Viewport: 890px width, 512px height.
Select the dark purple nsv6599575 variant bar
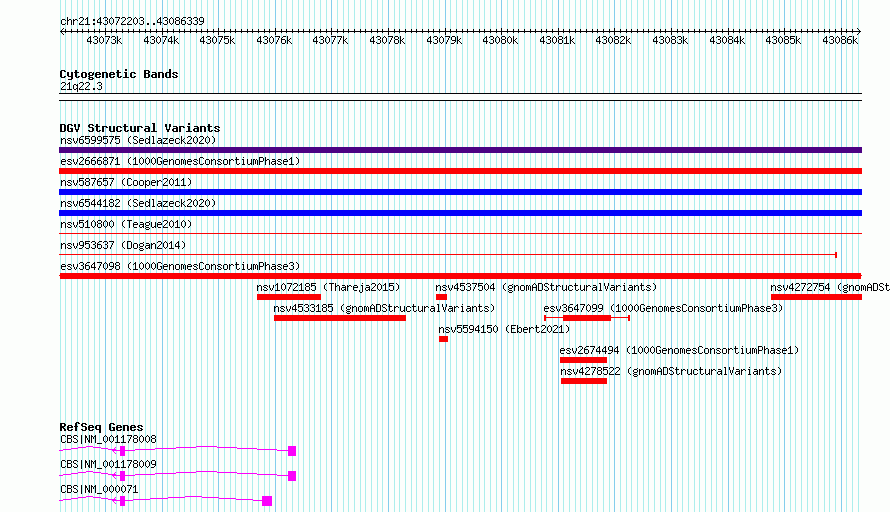coord(460,150)
